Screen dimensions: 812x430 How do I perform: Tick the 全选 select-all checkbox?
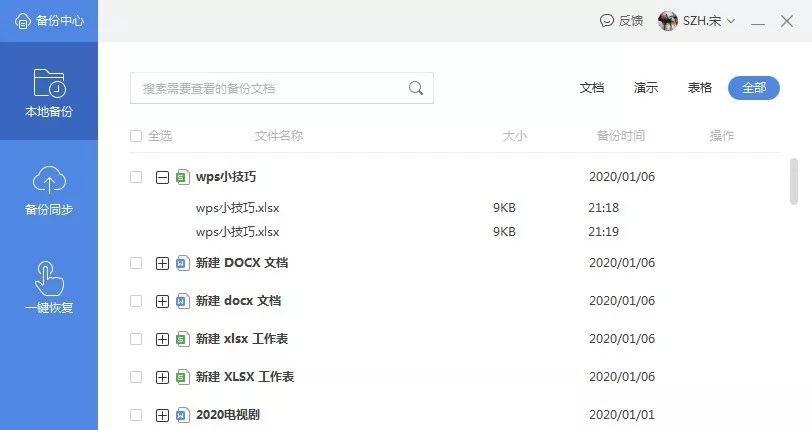(136, 136)
